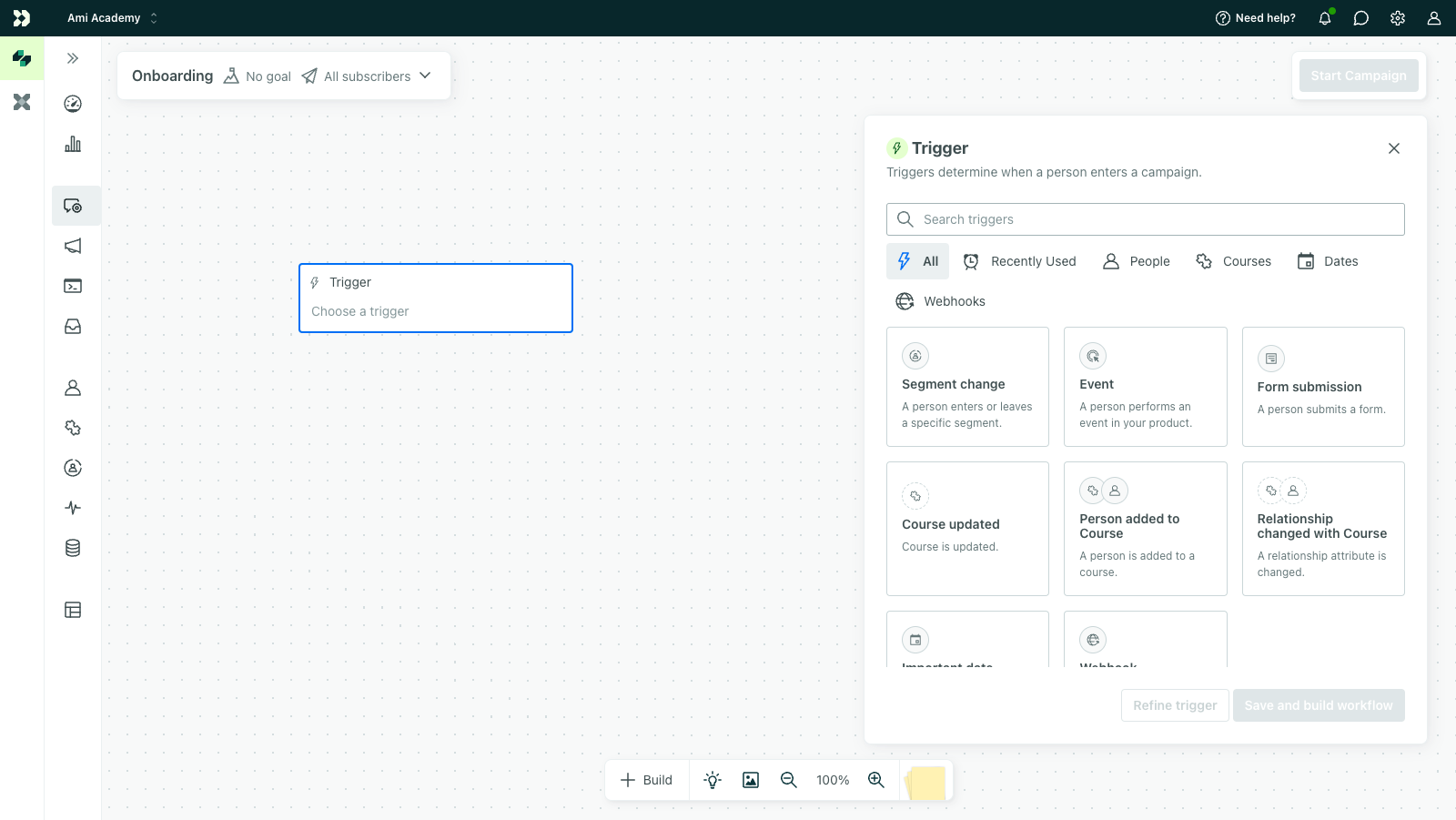Open Segments icon in sidebar
Viewport: 1456px width, 820px height.
(x=73, y=468)
